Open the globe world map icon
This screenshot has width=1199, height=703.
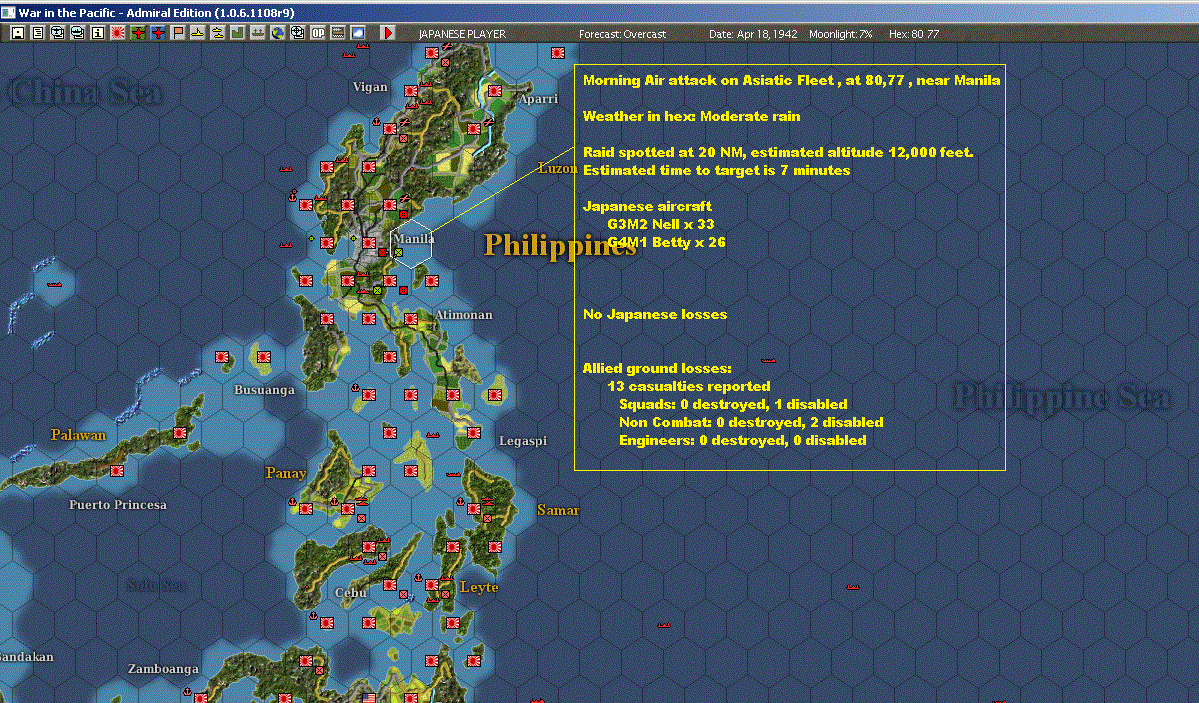point(278,33)
